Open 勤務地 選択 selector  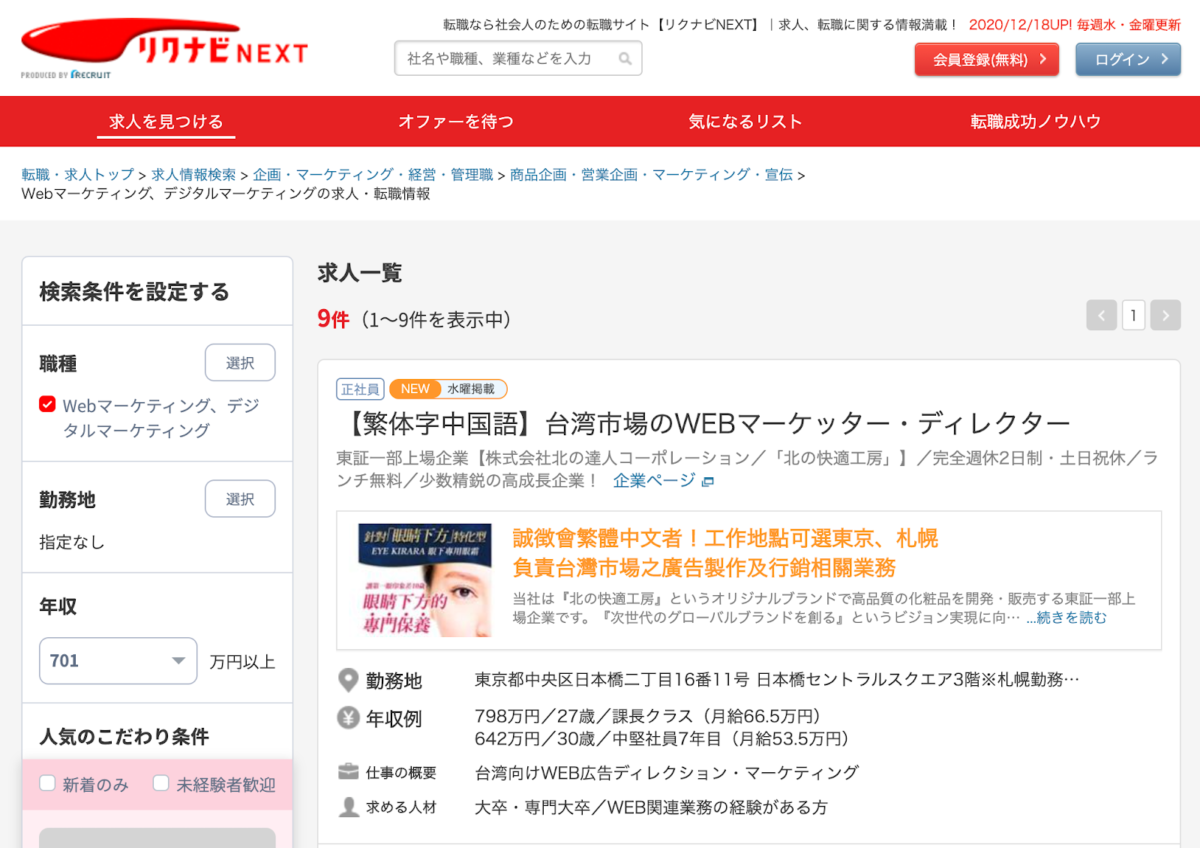point(240,499)
